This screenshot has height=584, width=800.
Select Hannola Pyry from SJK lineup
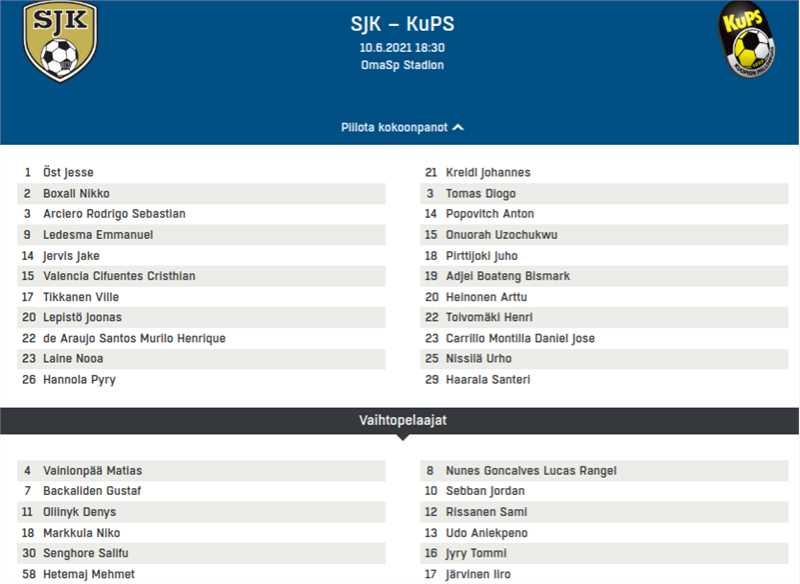pos(79,380)
